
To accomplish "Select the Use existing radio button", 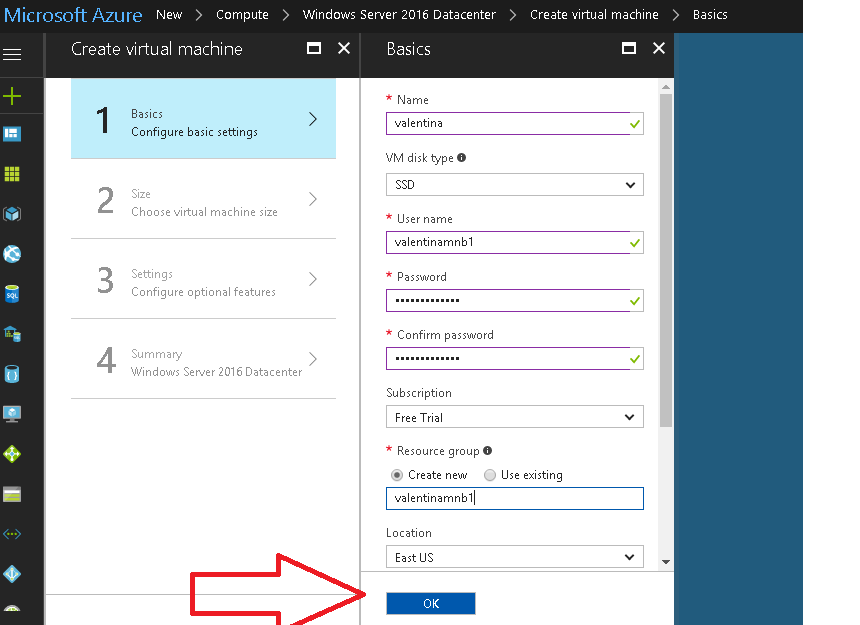I will click(x=490, y=475).
